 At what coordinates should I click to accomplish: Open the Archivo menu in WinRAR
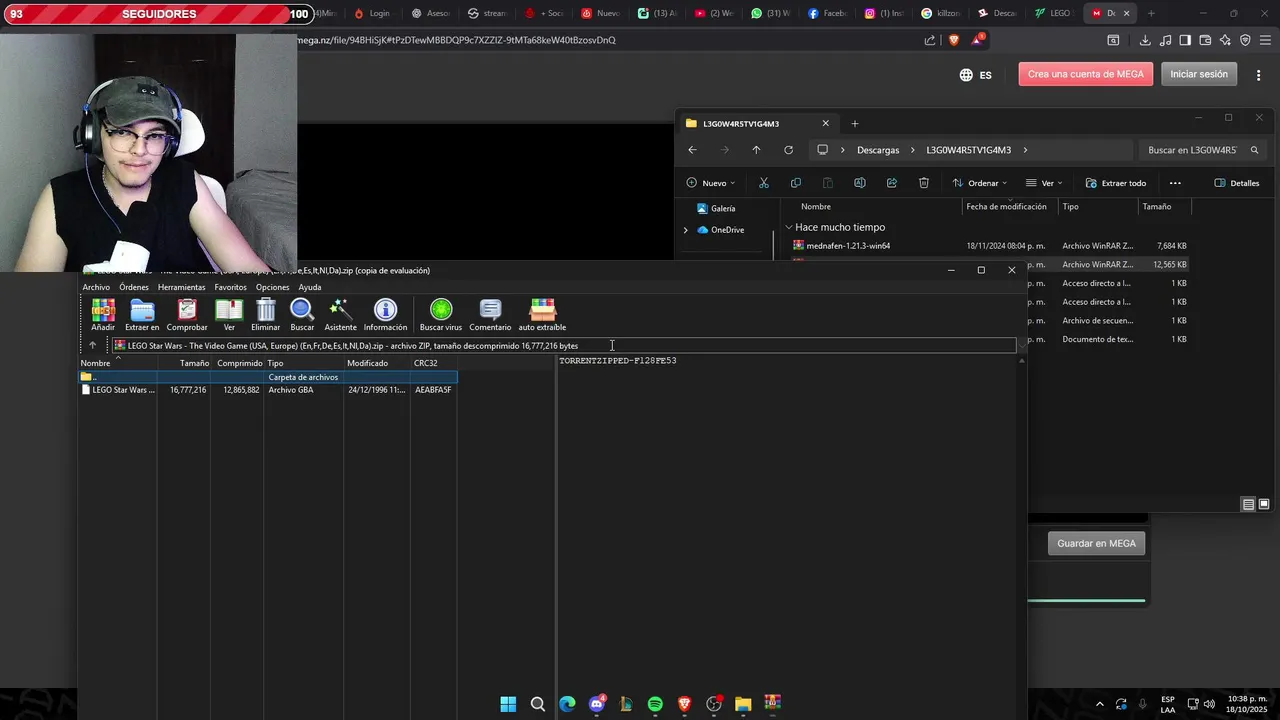pos(96,287)
